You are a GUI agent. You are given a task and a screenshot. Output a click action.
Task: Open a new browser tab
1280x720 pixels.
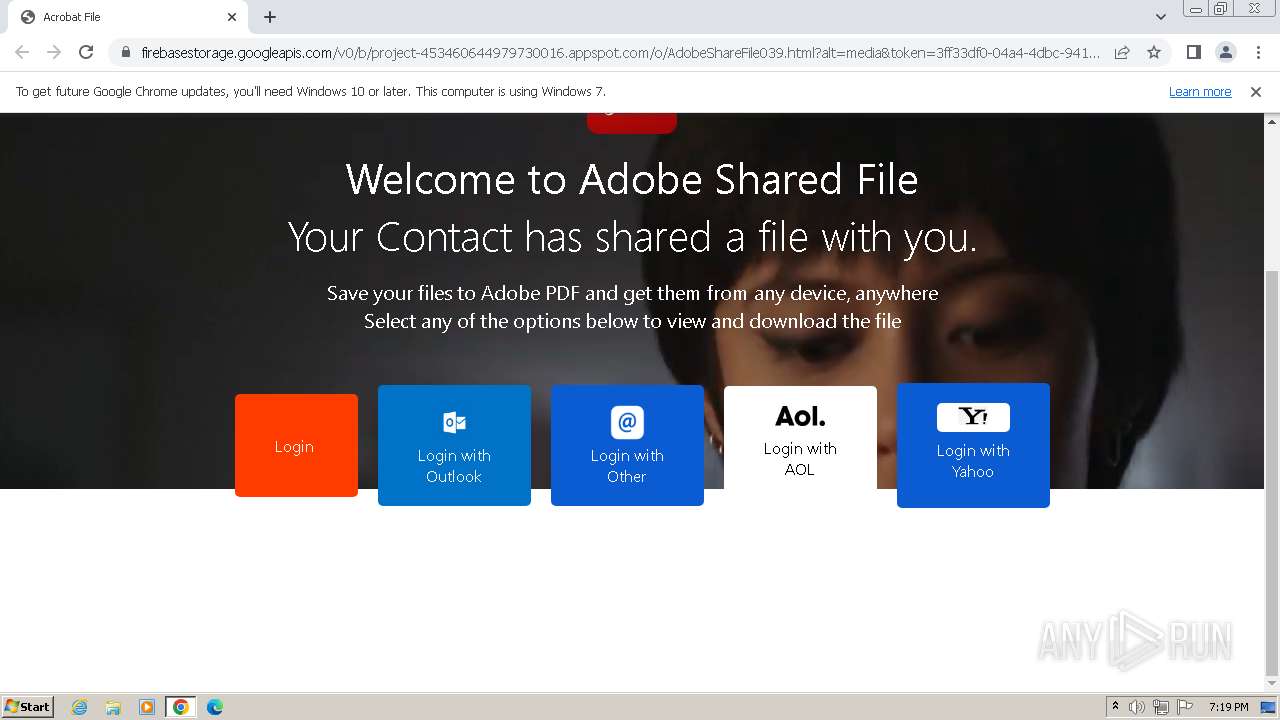[x=270, y=17]
